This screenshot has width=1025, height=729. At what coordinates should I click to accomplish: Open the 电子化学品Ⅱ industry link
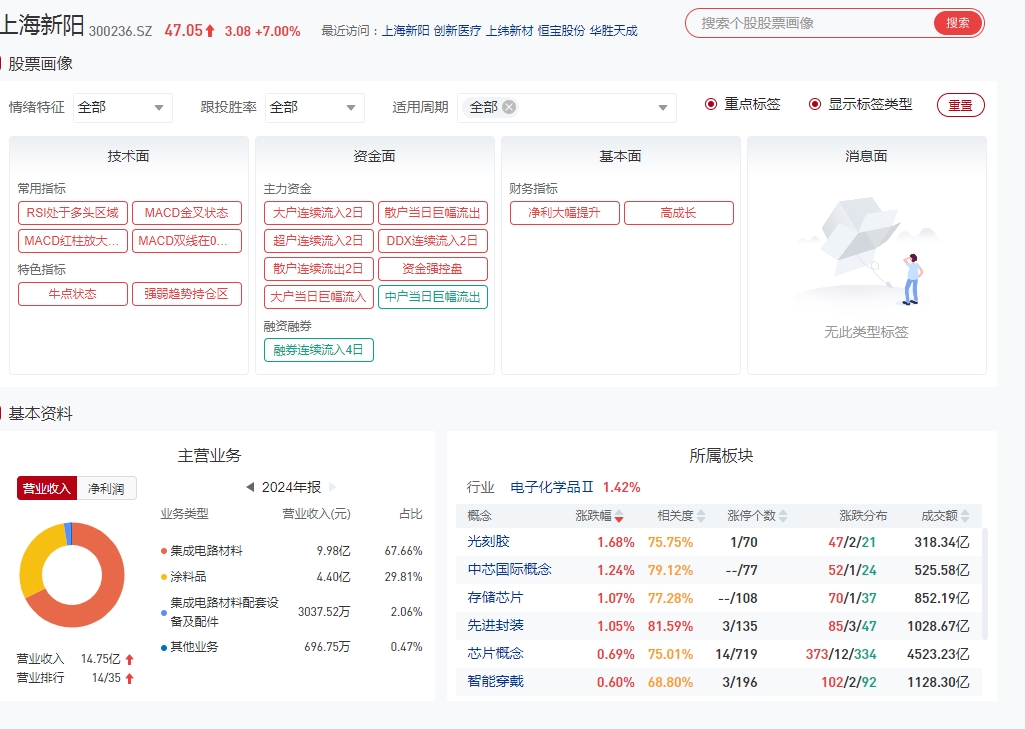pyautogui.click(x=552, y=488)
